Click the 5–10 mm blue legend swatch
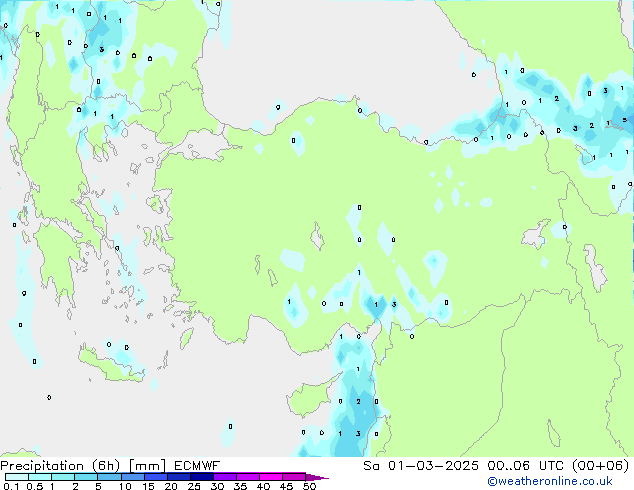 pos(109,477)
